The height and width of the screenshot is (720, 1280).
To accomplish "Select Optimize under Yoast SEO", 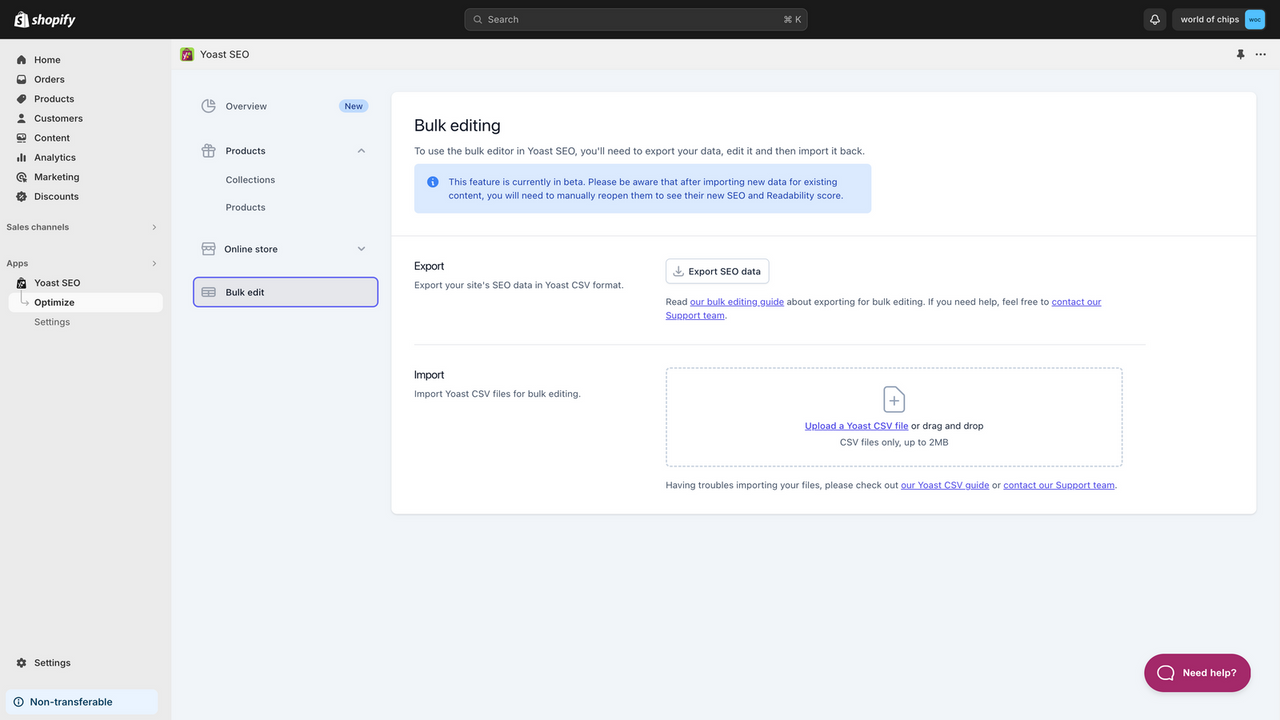I will pos(85,302).
